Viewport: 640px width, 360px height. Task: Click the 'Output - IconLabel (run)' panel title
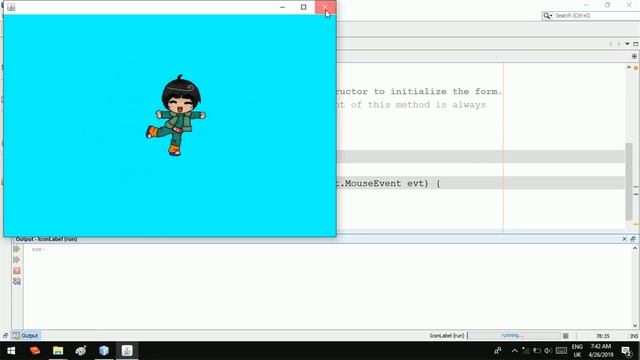(46, 239)
